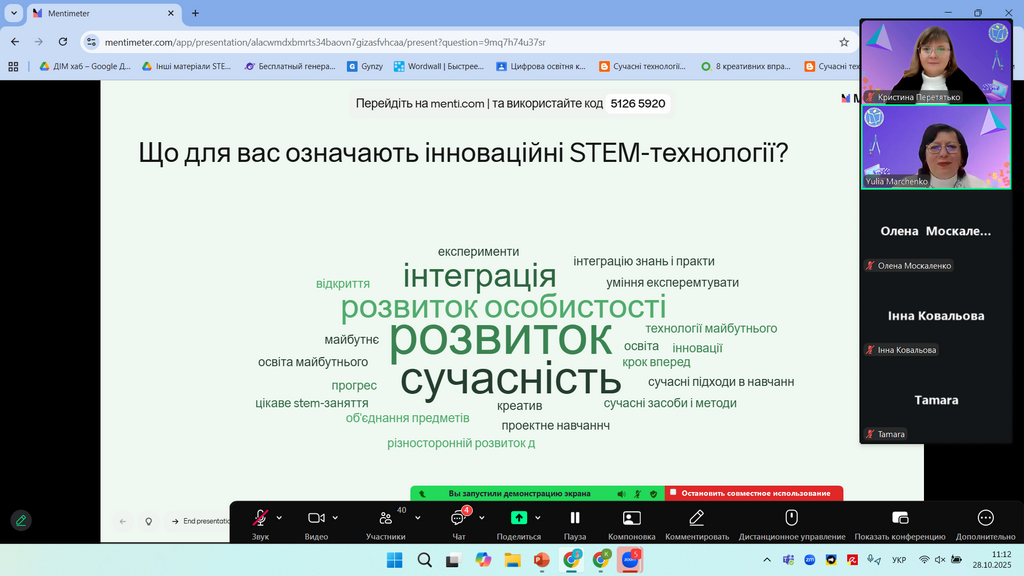Screen dimensions: 1024x576
Task: Expand video options arrow next to Видео
Action: click(x=336, y=518)
